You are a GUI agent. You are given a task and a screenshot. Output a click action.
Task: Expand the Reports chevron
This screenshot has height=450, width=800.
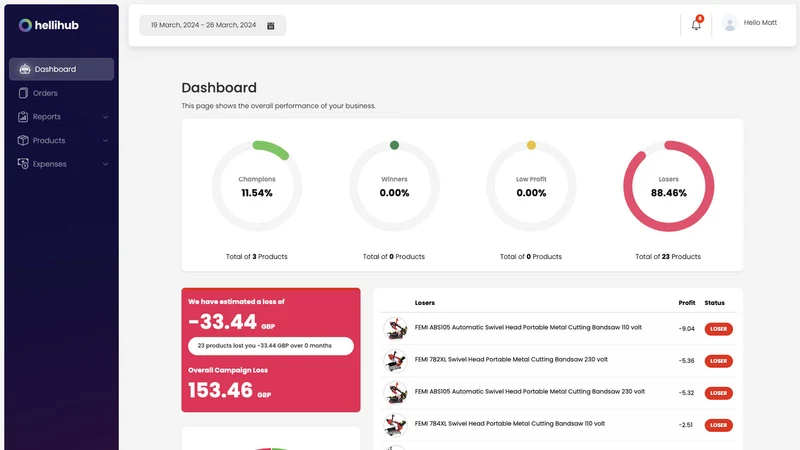105,117
